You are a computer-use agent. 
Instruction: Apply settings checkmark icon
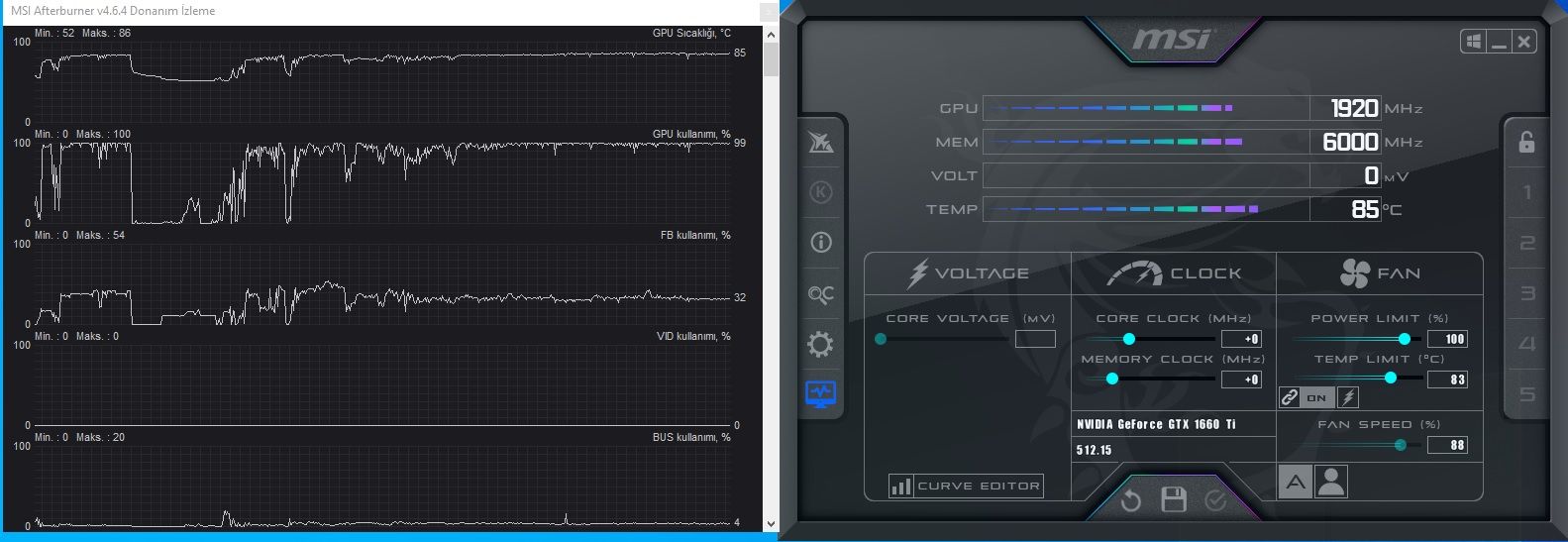click(x=1215, y=500)
